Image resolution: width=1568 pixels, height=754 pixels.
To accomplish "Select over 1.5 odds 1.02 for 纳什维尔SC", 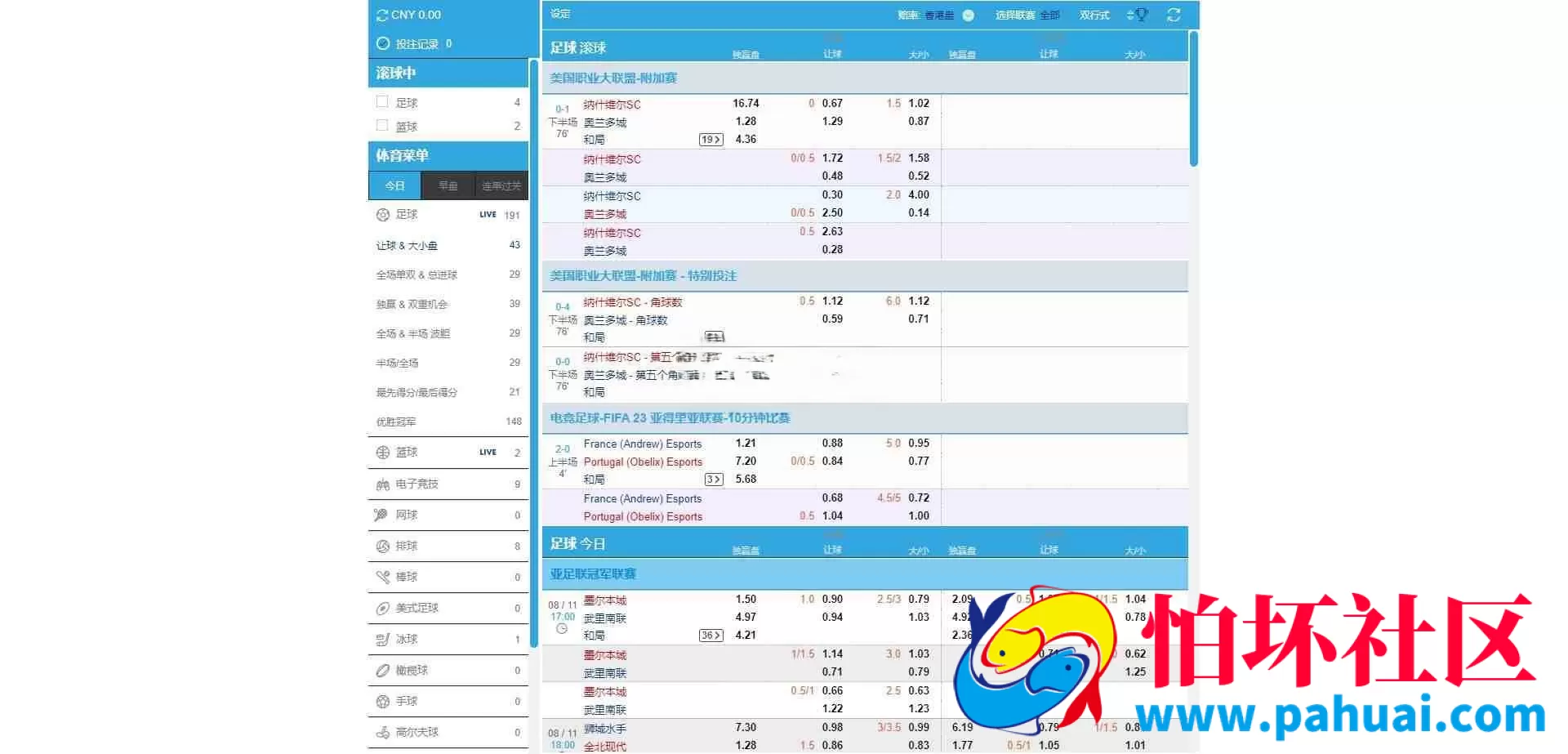I will (919, 104).
